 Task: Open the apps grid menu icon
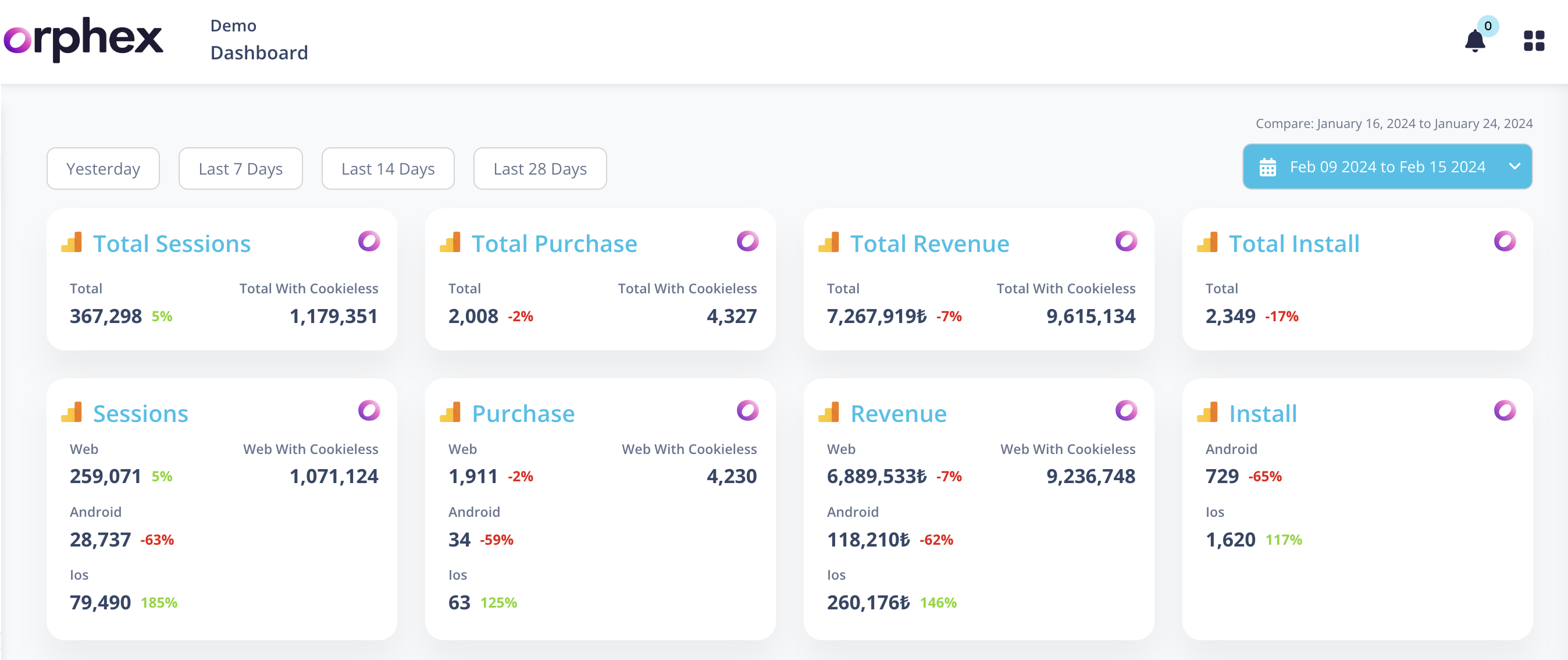tap(1533, 41)
